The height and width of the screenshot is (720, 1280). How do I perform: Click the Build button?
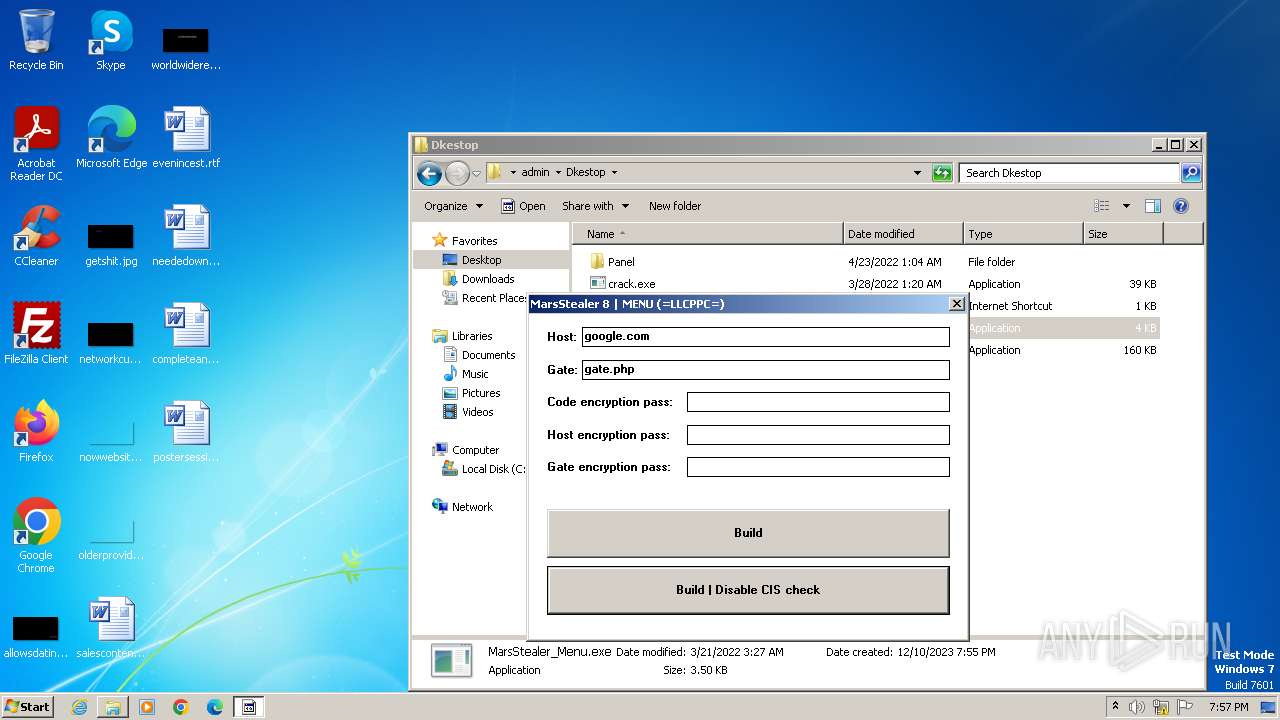748,533
